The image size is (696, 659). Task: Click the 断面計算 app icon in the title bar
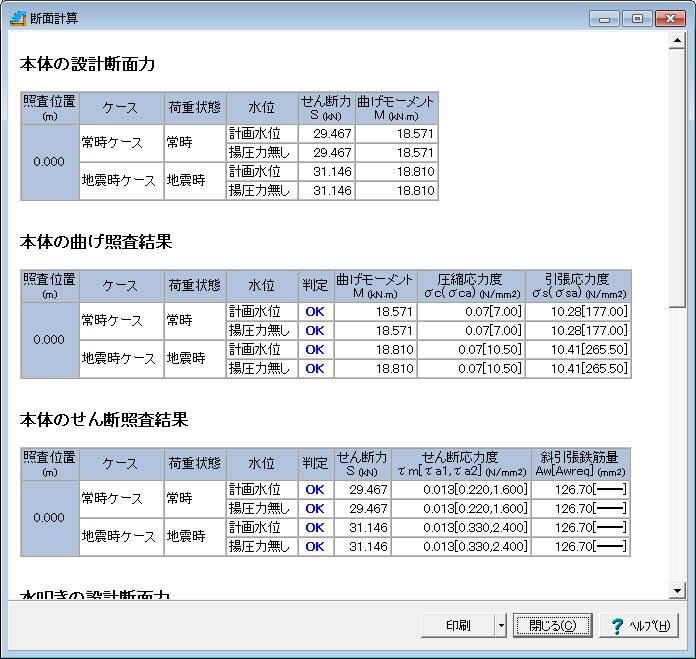17,18
